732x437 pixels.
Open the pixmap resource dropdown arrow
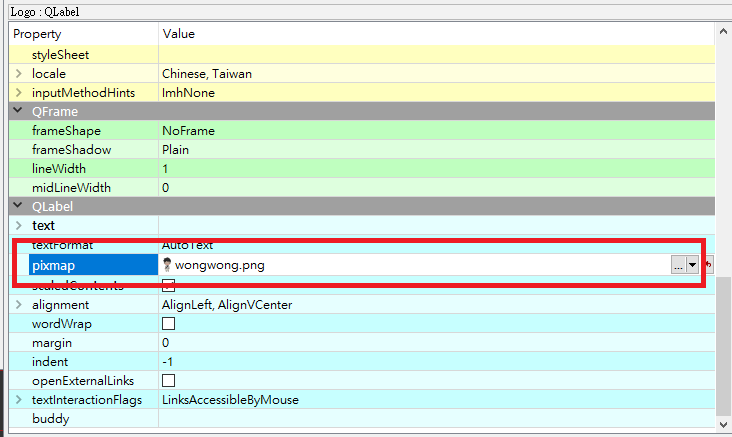click(692, 265)
